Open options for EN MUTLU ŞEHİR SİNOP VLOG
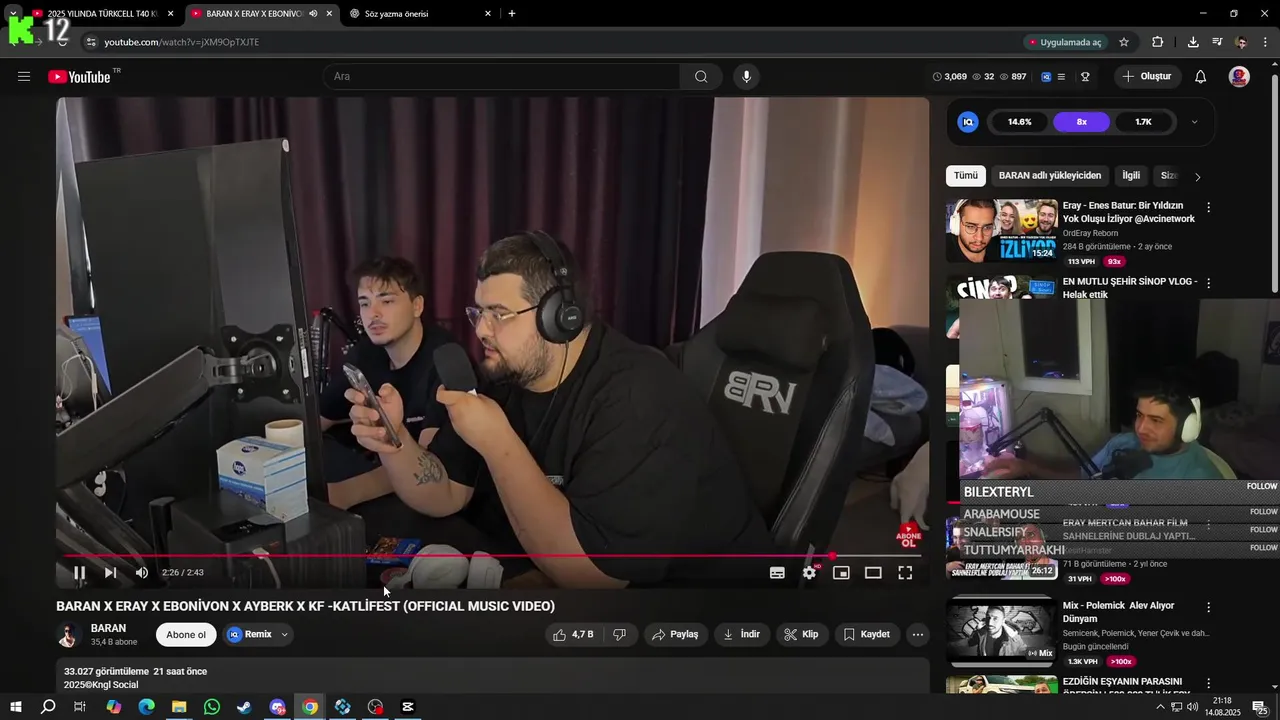Viewport: 1280px width, 720px height. 1208,284
